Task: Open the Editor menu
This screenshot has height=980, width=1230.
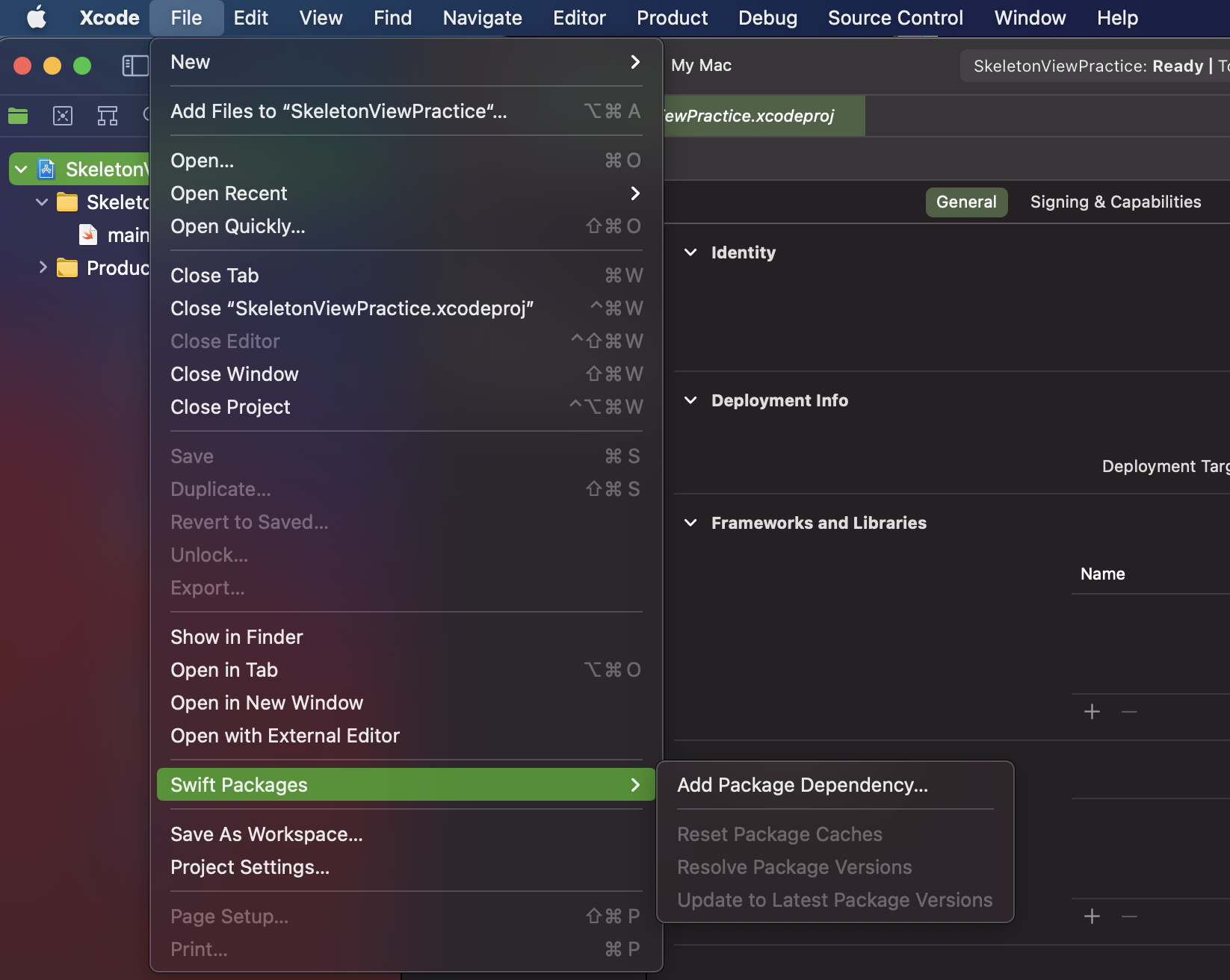Action: (x=579, y=17)
